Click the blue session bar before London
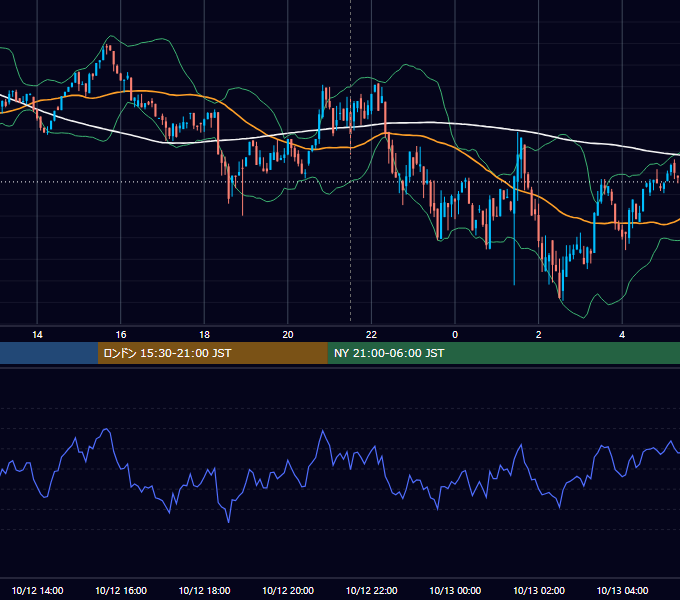 point(49,353)
